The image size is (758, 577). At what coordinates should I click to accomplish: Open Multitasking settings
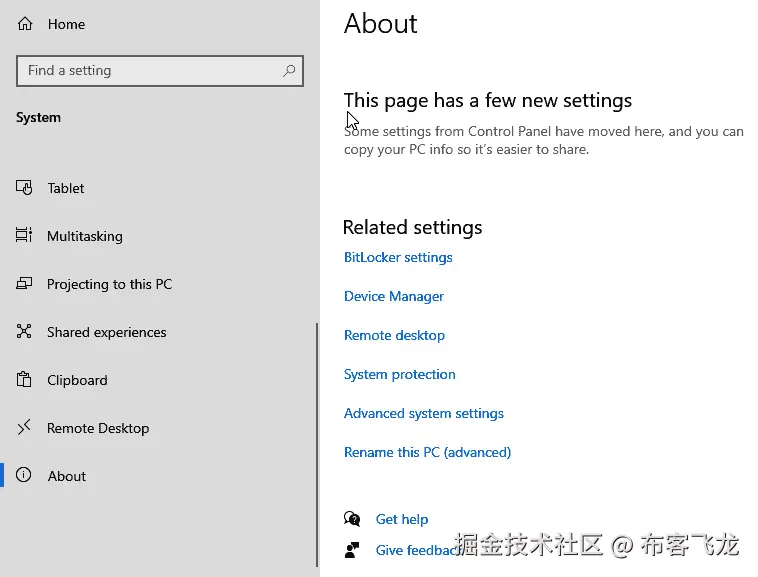click(x=160, y=236)
